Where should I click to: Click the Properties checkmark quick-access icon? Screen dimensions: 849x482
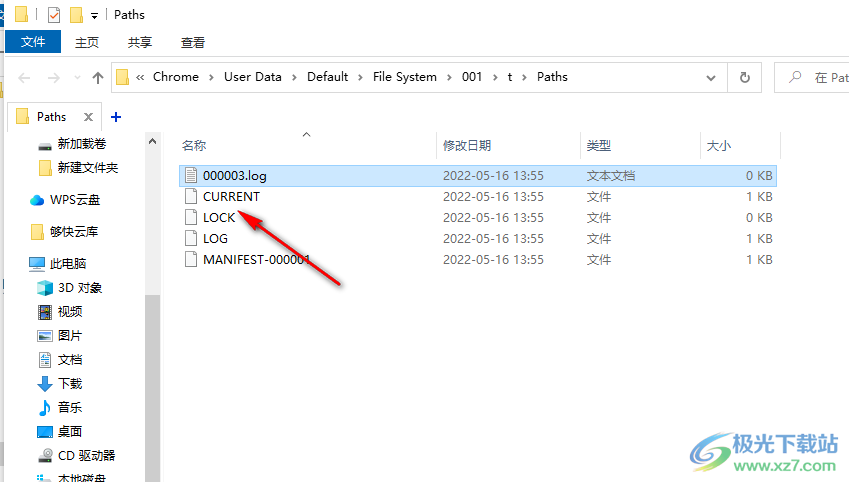pos(54,15)
